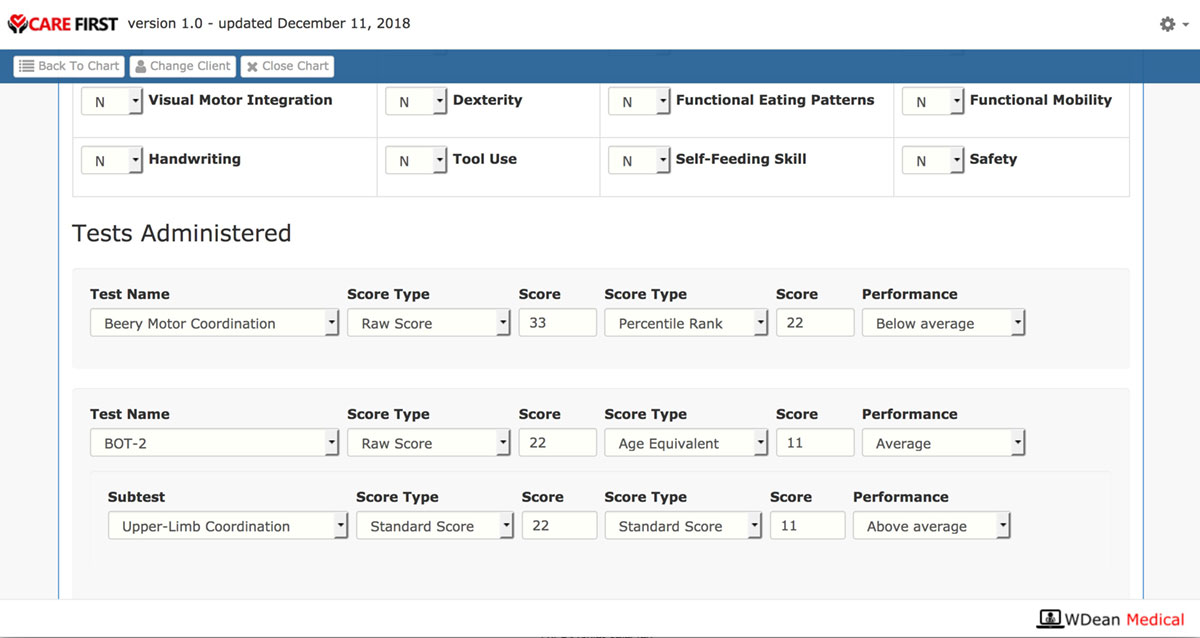Go back to chart
The width and height of the screenshot is (1200, 638).
69,66
